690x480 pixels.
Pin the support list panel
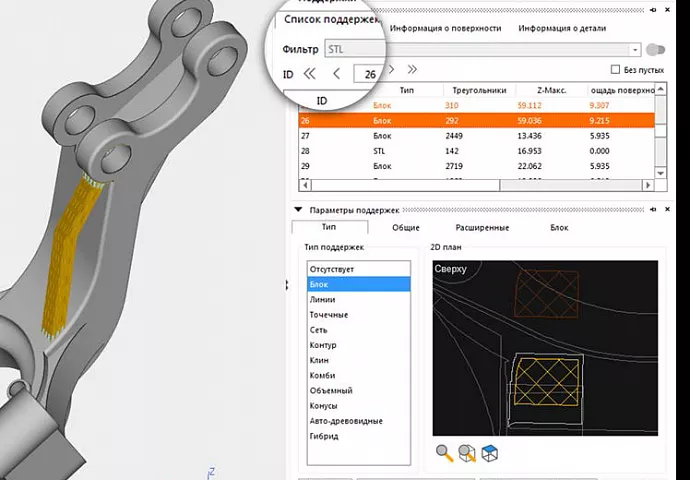pyautogui.click(x=653, y=10)
